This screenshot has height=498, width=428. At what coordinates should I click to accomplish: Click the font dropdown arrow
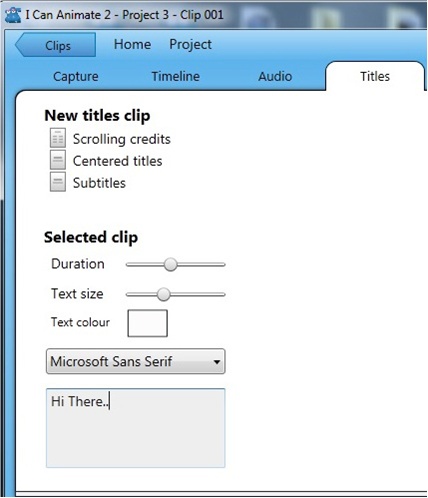point(217,362)
